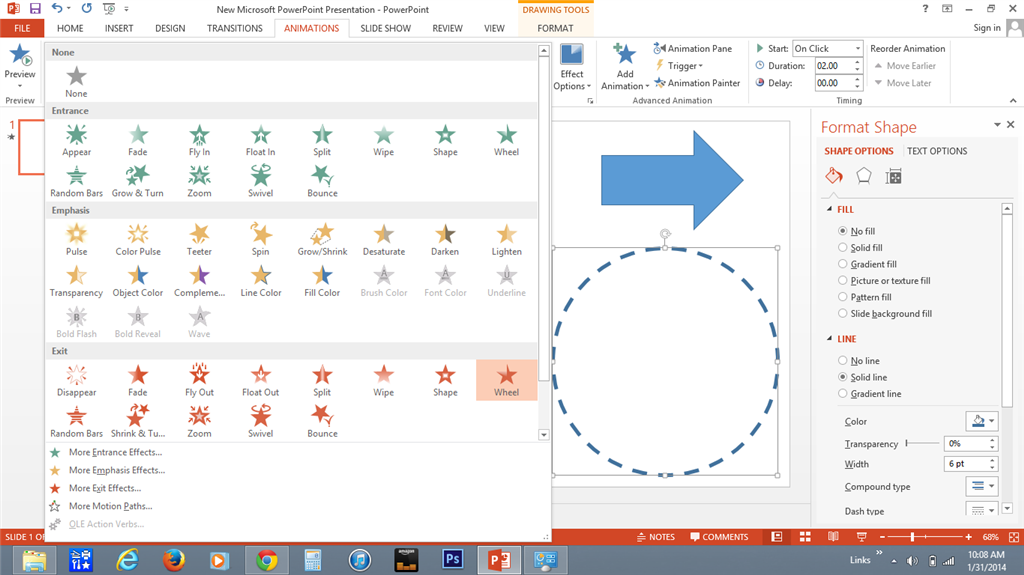Select the None animation star
This screenshot has width=1024, height=575.
(76, 82)
